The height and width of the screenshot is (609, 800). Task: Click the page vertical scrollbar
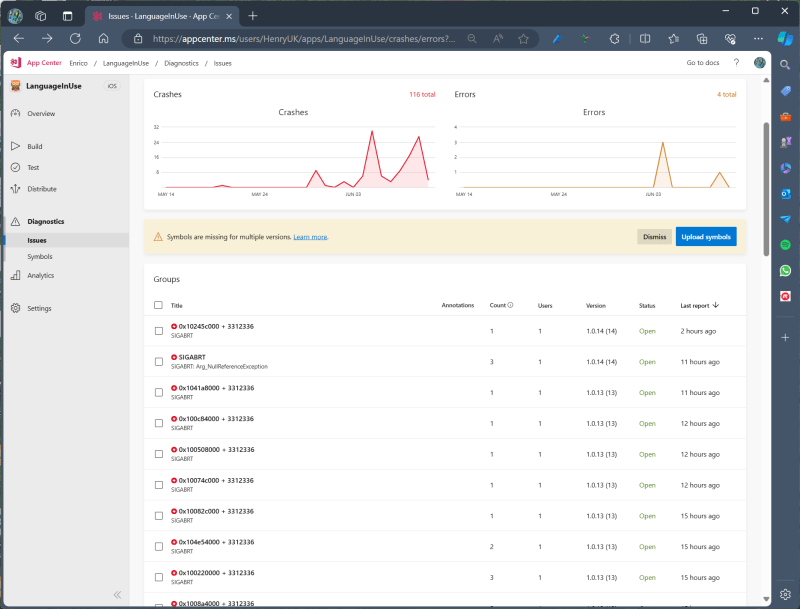click(x=766, y=189)
